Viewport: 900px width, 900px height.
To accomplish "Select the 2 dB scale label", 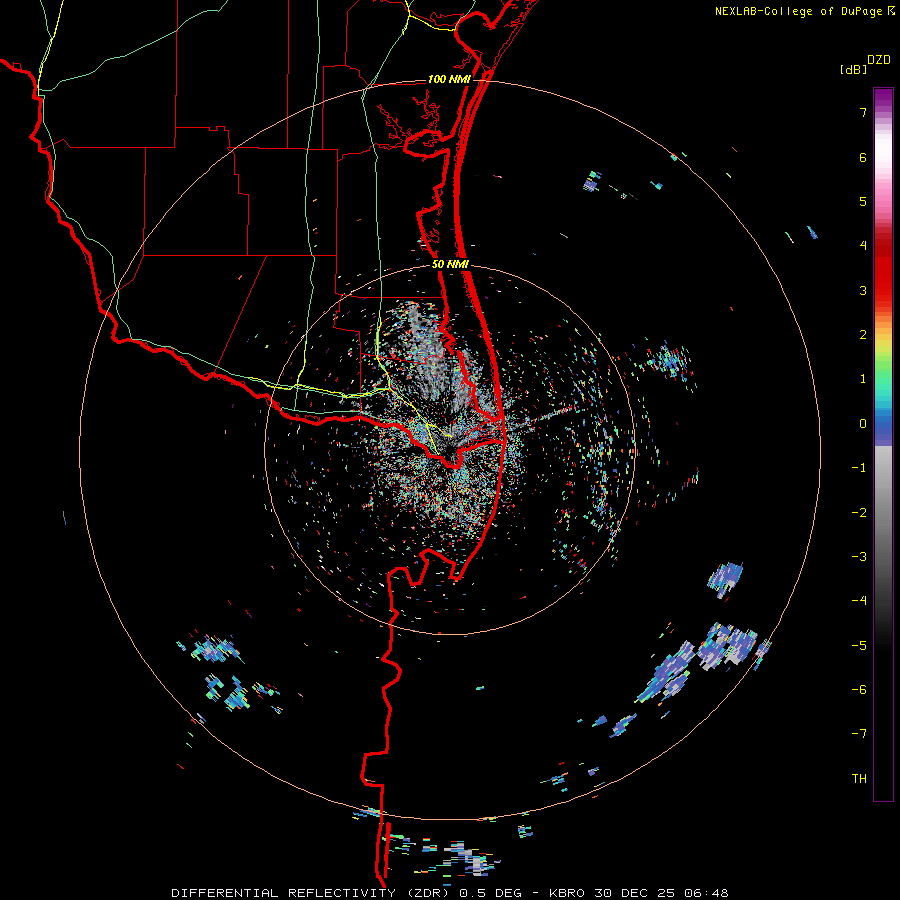I will pyautogui.click(x=863, y=335).
